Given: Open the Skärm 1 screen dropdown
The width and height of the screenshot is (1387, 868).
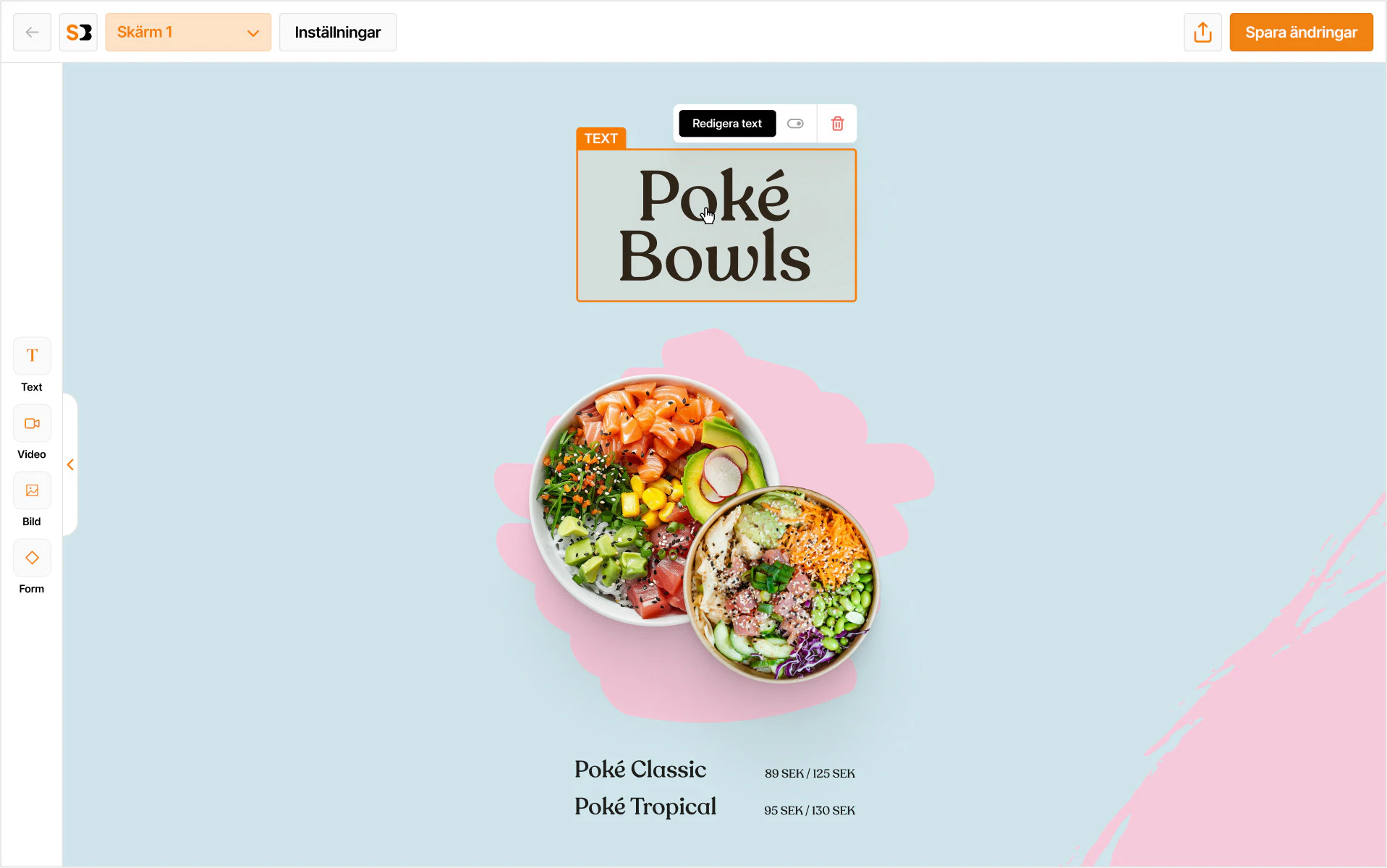Looking at the screenshot, I should [188, 32].
